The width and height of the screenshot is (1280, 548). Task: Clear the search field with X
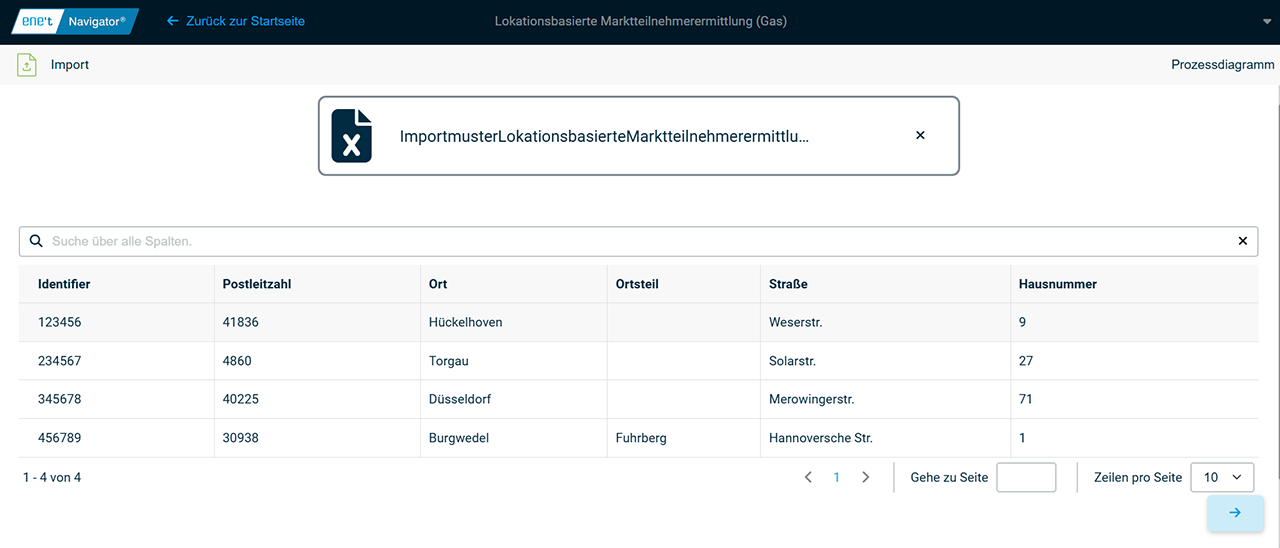pyautogui.click(x=1242, y=241)
